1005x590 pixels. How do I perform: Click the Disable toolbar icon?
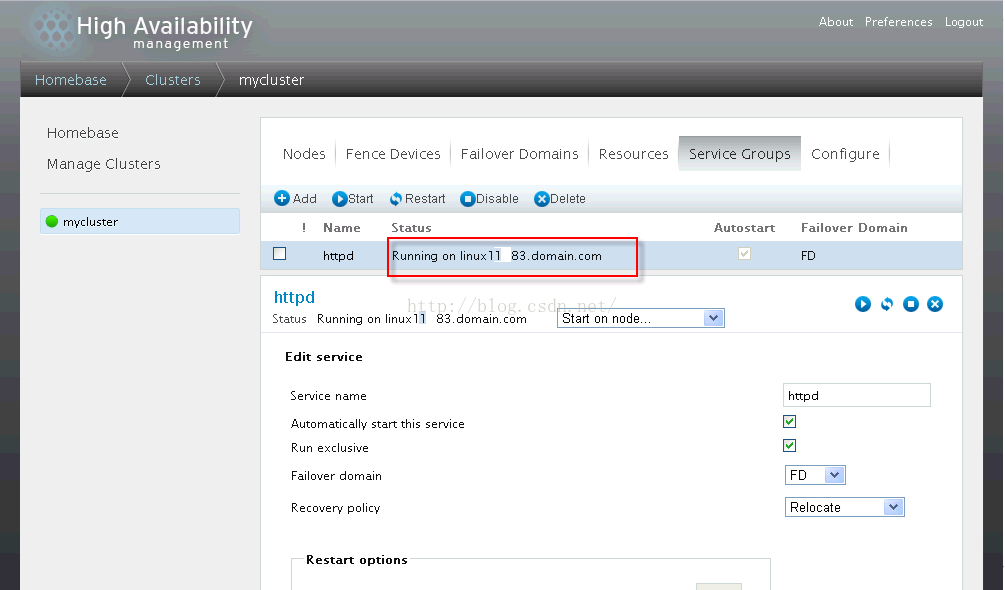[x=467, y=199]
